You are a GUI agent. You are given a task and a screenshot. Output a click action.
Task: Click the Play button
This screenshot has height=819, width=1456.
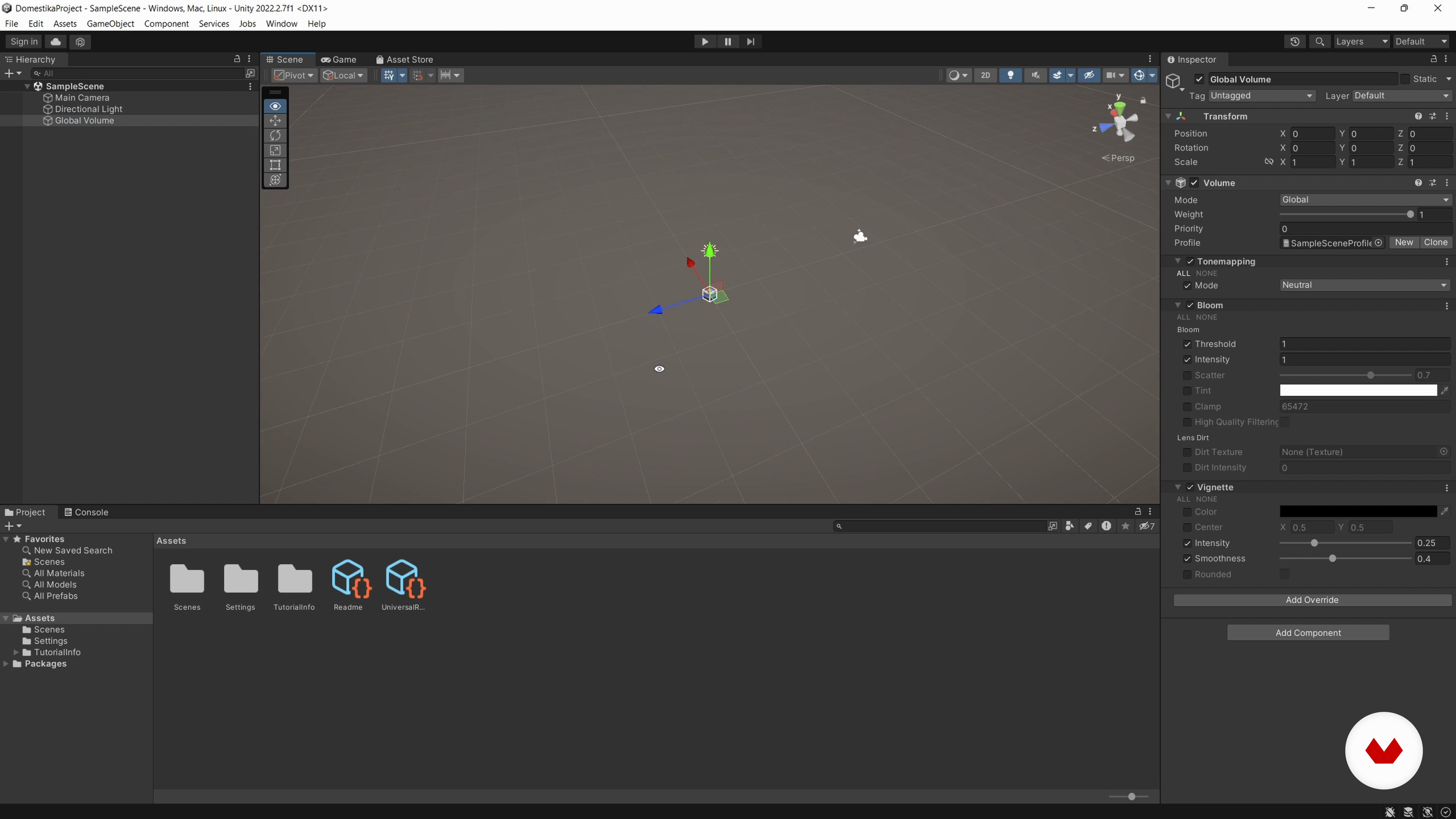point(704,41)
